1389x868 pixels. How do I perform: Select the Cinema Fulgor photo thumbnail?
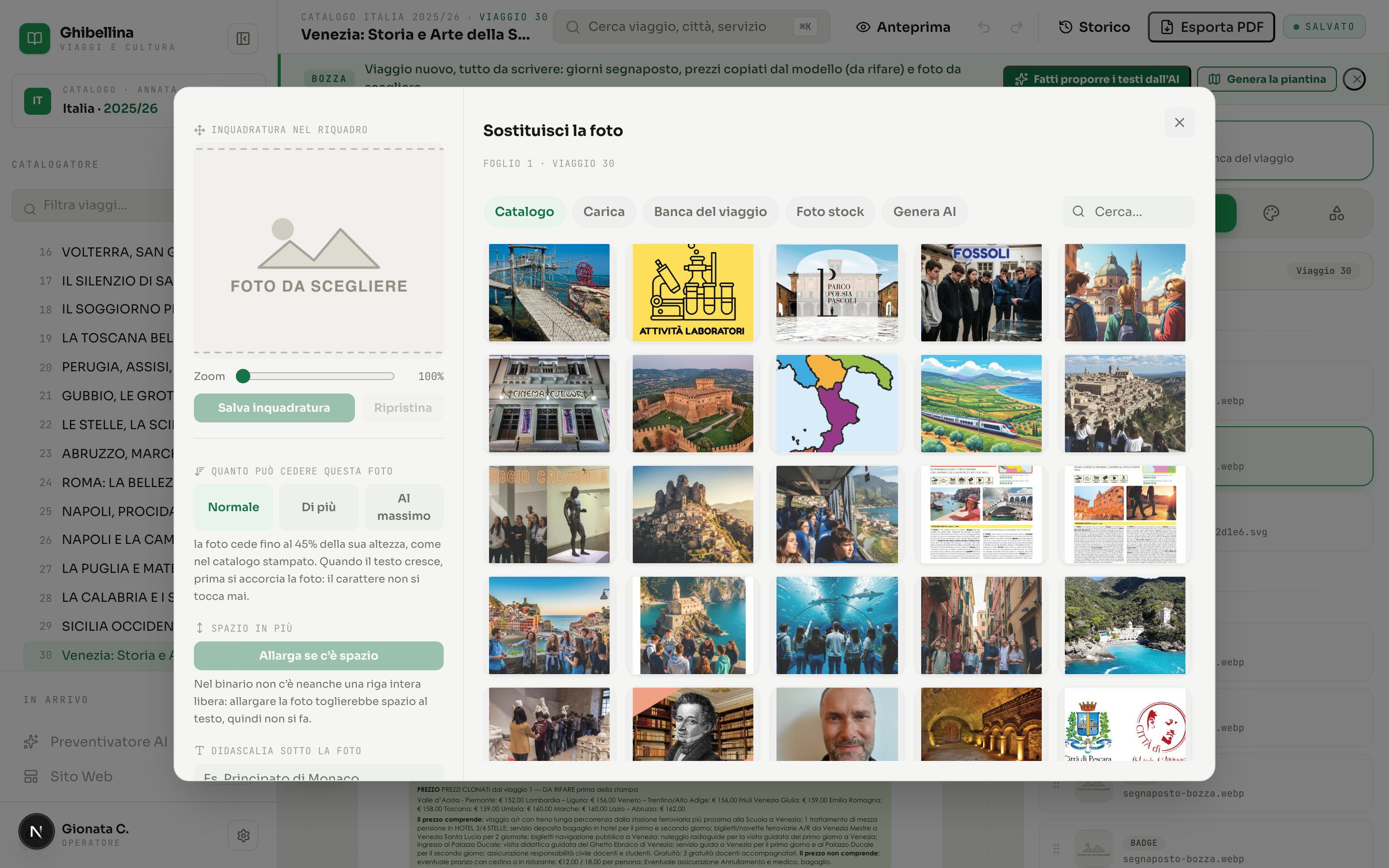click(549, 404)
